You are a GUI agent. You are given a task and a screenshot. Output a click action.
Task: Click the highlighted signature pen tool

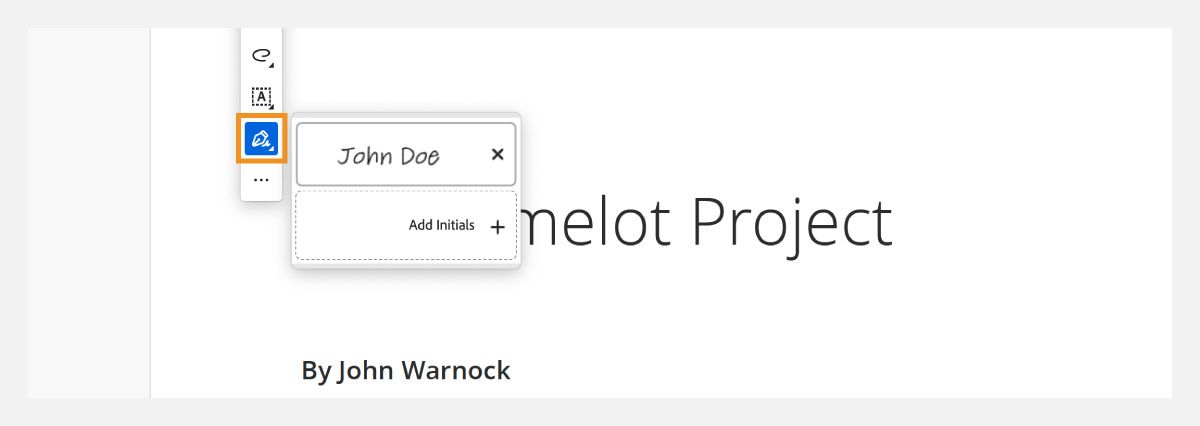tap(261, 138)
